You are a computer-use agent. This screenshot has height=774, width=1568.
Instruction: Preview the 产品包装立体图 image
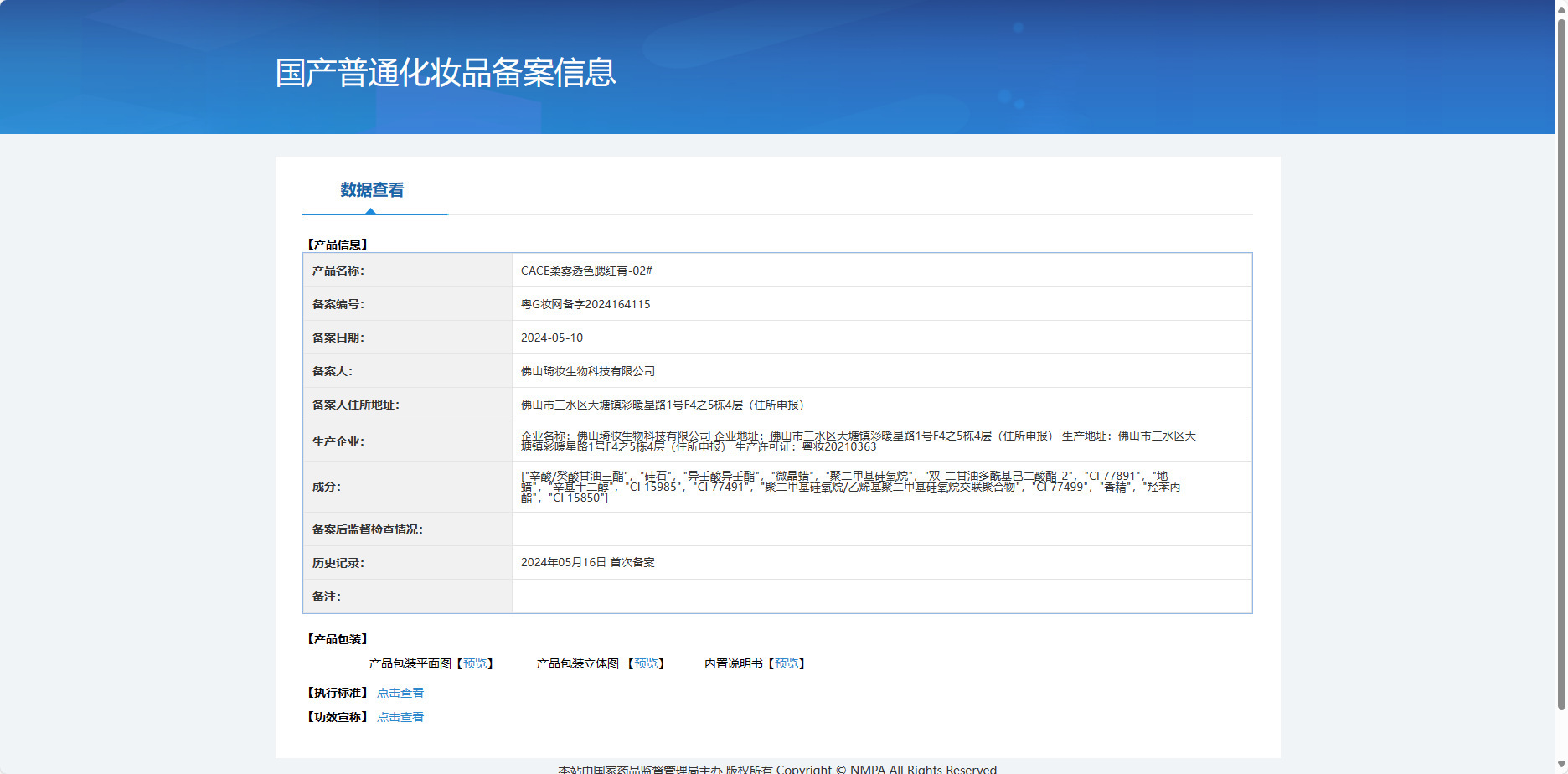click(646, 663)
